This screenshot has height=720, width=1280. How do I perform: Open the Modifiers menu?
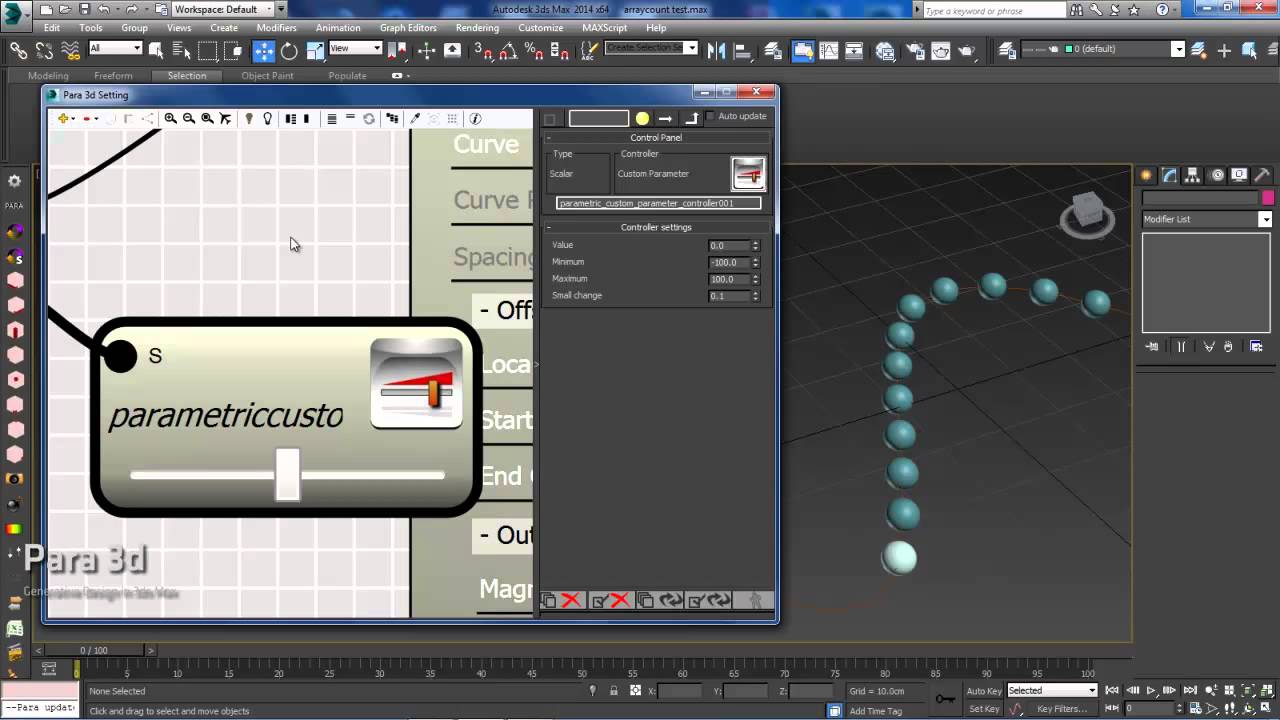point(277,28)
